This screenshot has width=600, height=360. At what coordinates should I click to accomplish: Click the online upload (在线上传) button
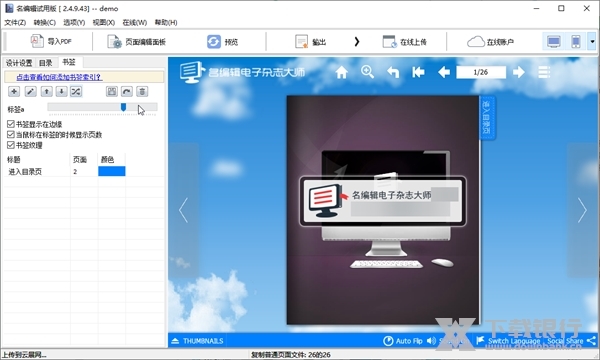(x=404, y=41)
